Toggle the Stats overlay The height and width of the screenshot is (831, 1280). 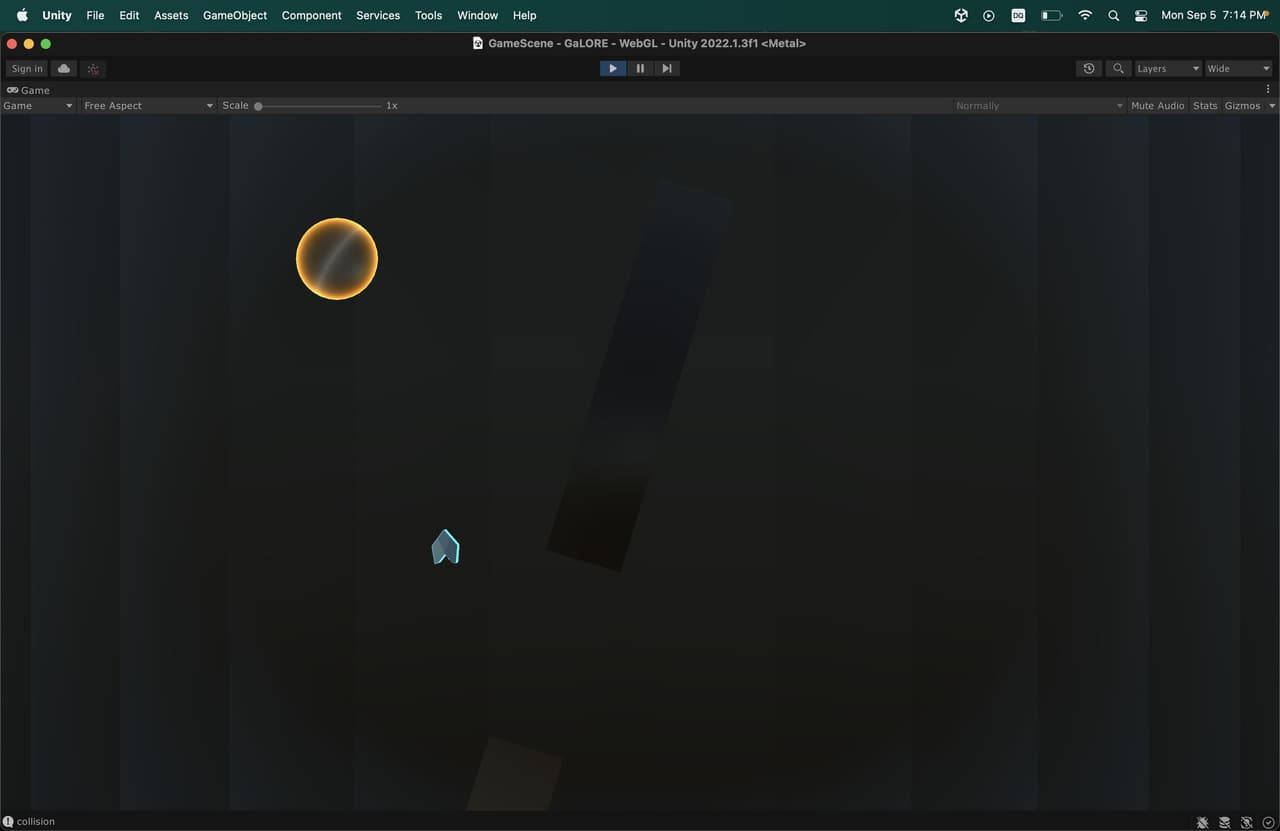click(1205, 105)
